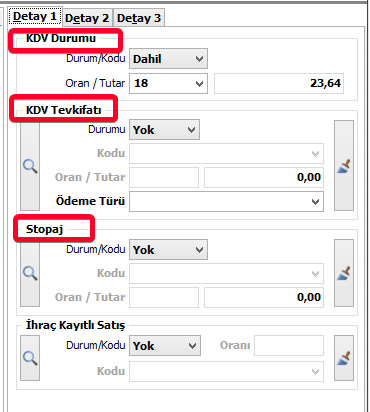Switch to the Detay 2 tab
Viewport: 370px width, 412px height.
[87, 18]
